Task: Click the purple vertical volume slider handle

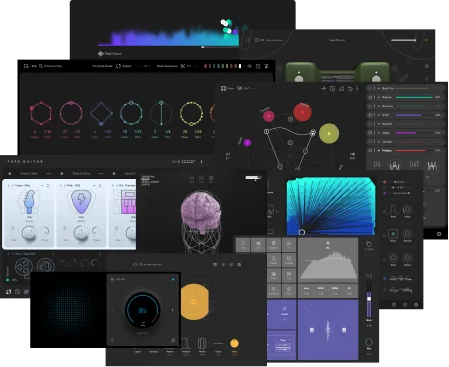Action: (x=369, y=299)
